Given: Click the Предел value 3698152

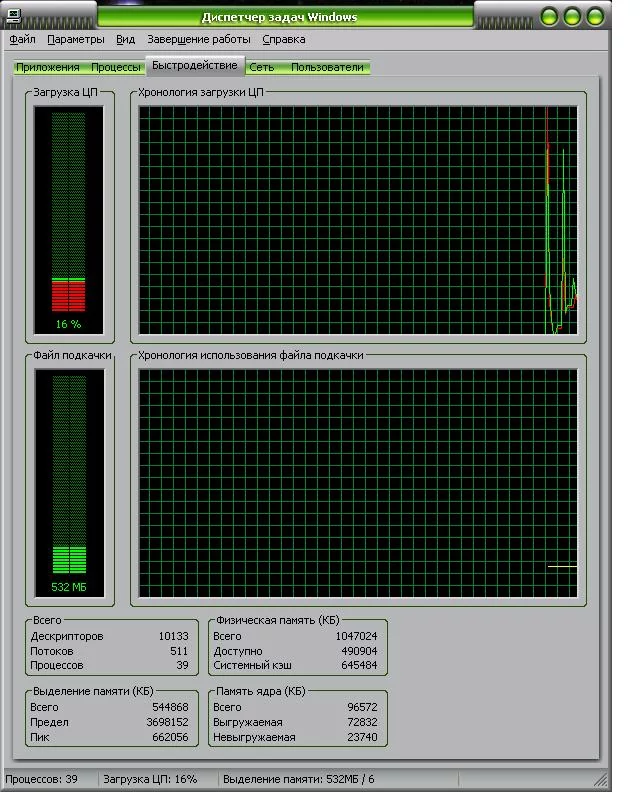Looking at the screenshot, I should pos(167,722).
